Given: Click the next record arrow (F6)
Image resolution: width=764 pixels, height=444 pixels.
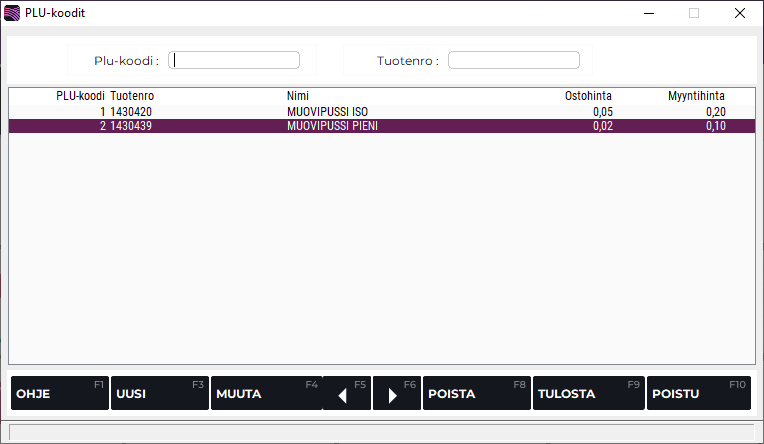Looking at the screenshot, I should [x=397, y=394].
